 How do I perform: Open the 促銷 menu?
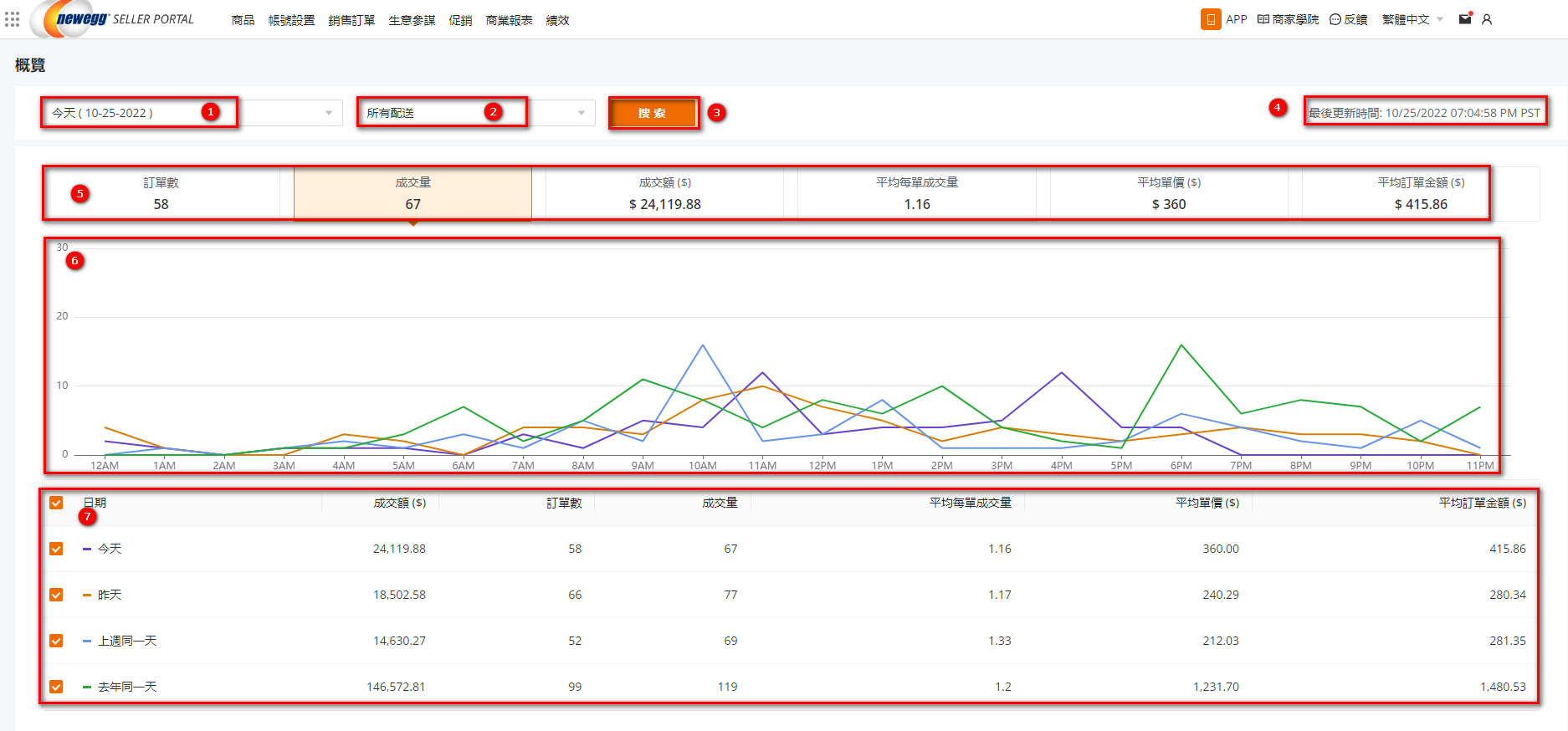[x=460, y=20]
